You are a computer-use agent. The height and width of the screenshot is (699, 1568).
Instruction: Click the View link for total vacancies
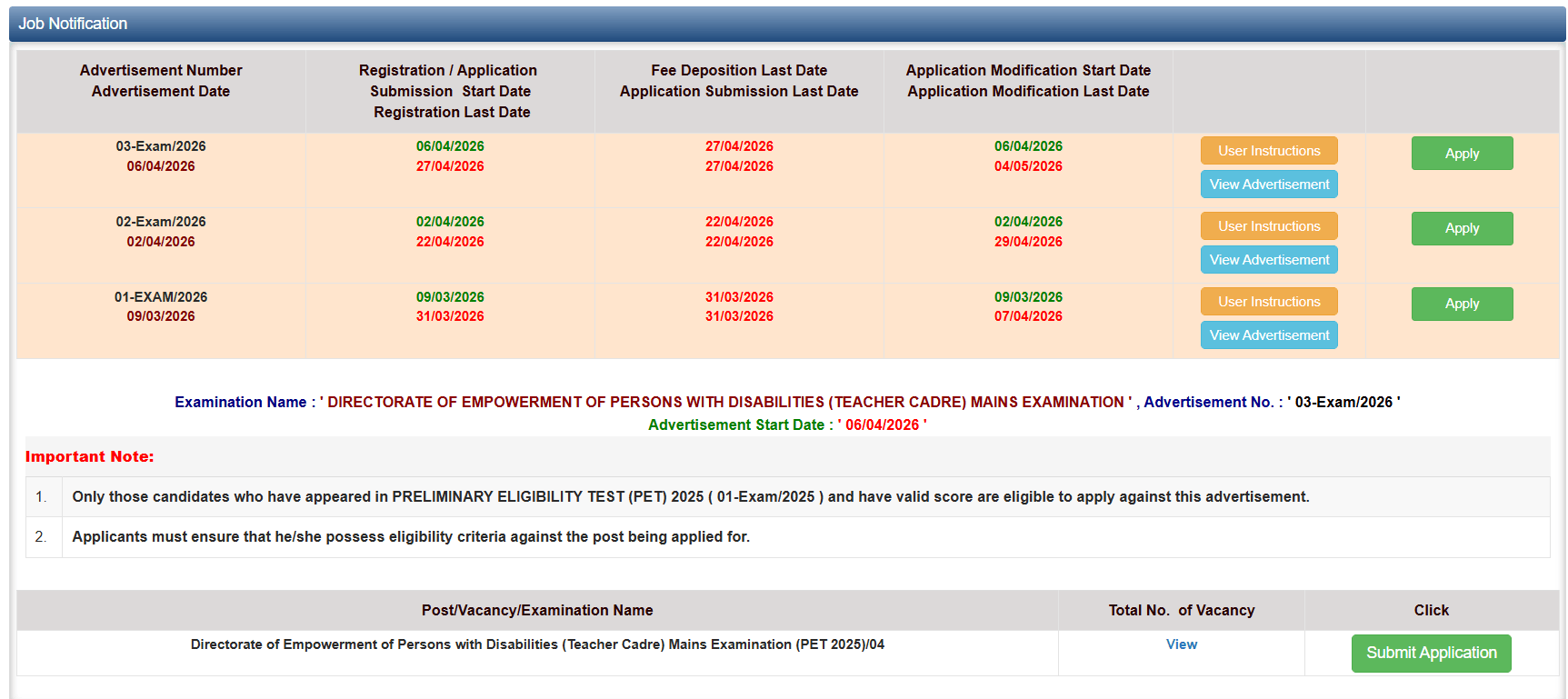[x=1181, y=644]
